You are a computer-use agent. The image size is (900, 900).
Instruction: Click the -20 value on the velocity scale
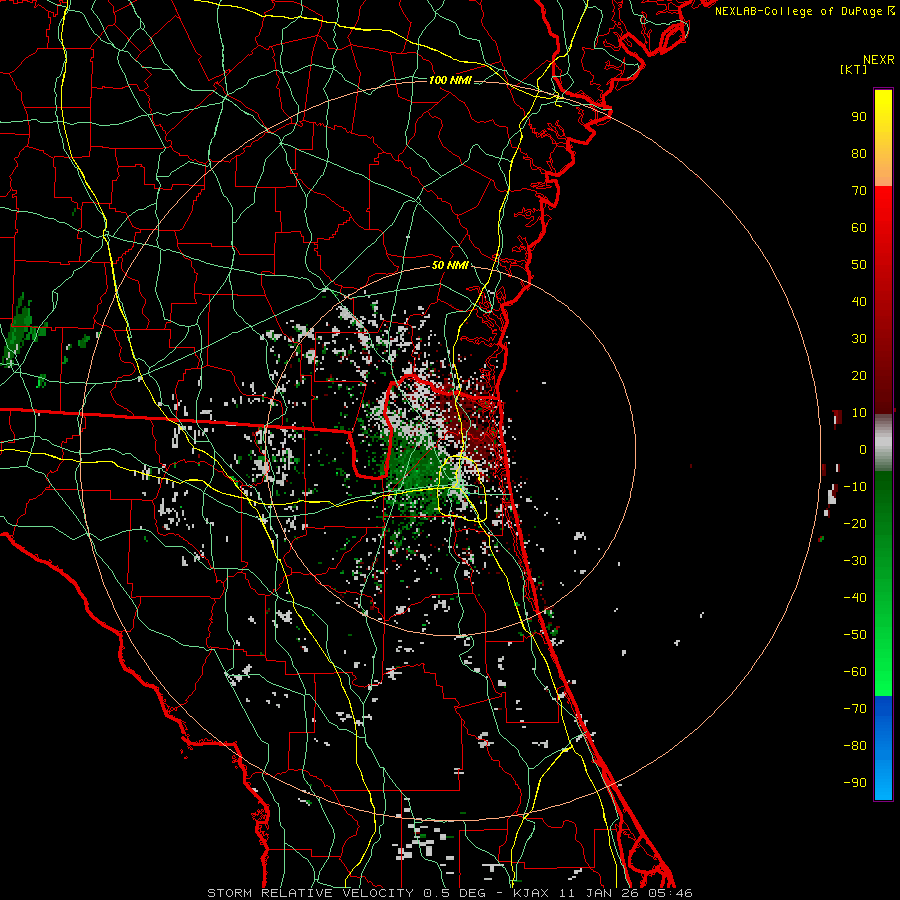855,523
